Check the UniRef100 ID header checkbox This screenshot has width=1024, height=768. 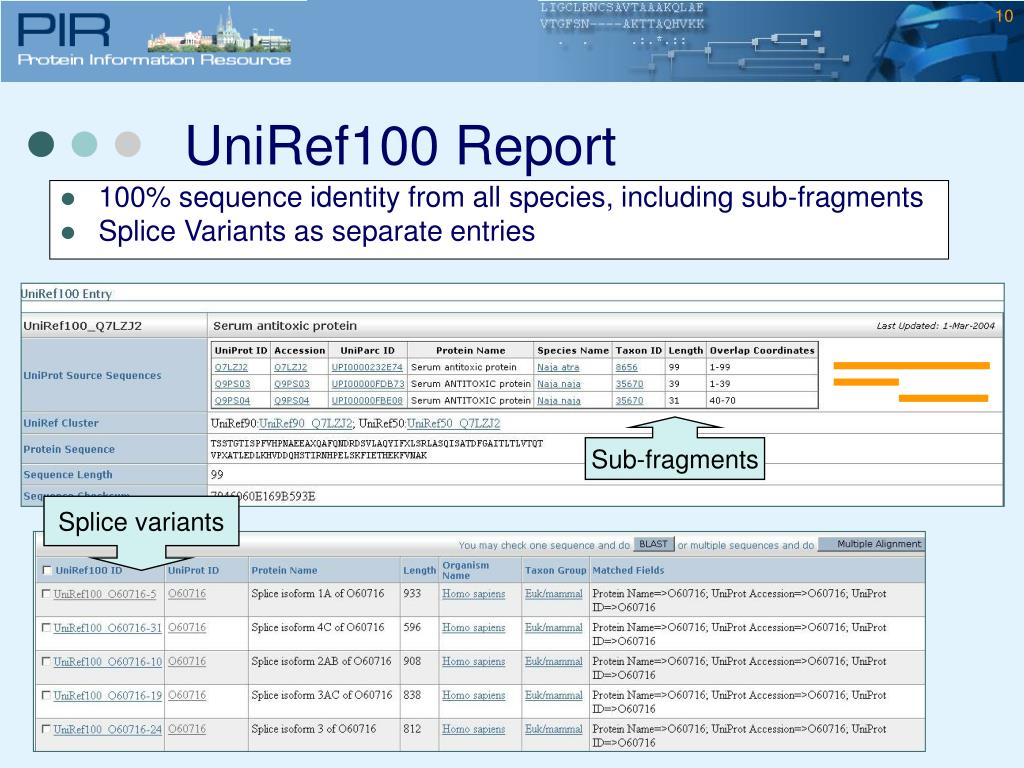(x=46, y=570)
